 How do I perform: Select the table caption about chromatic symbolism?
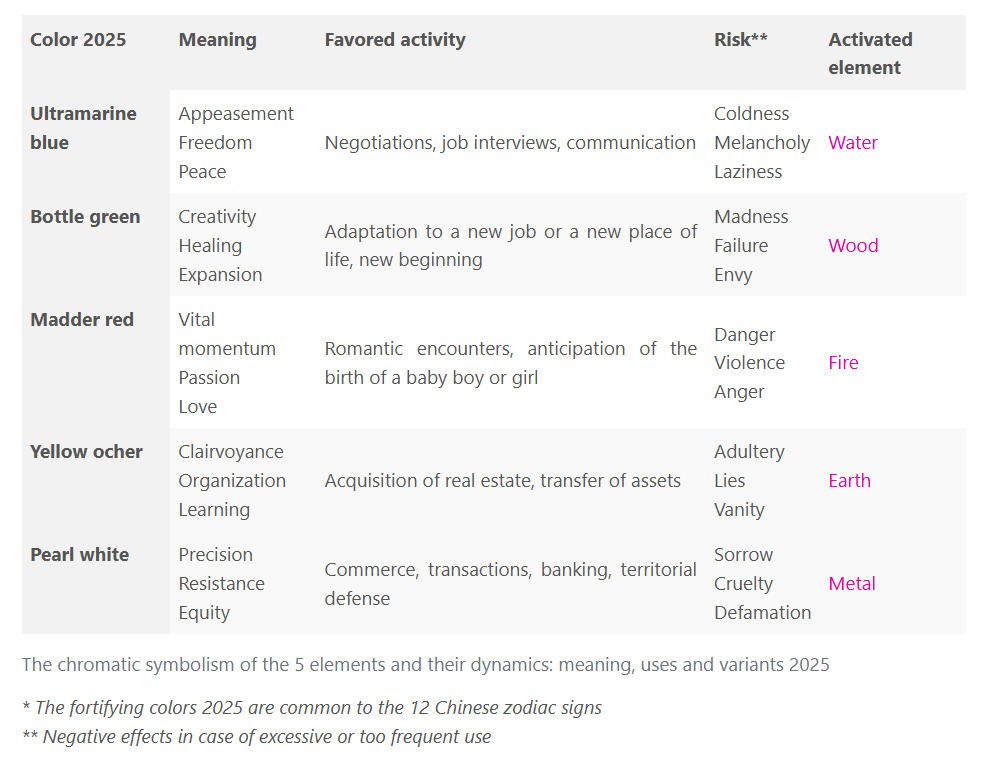pyautogui.click(x=426, y=665)
